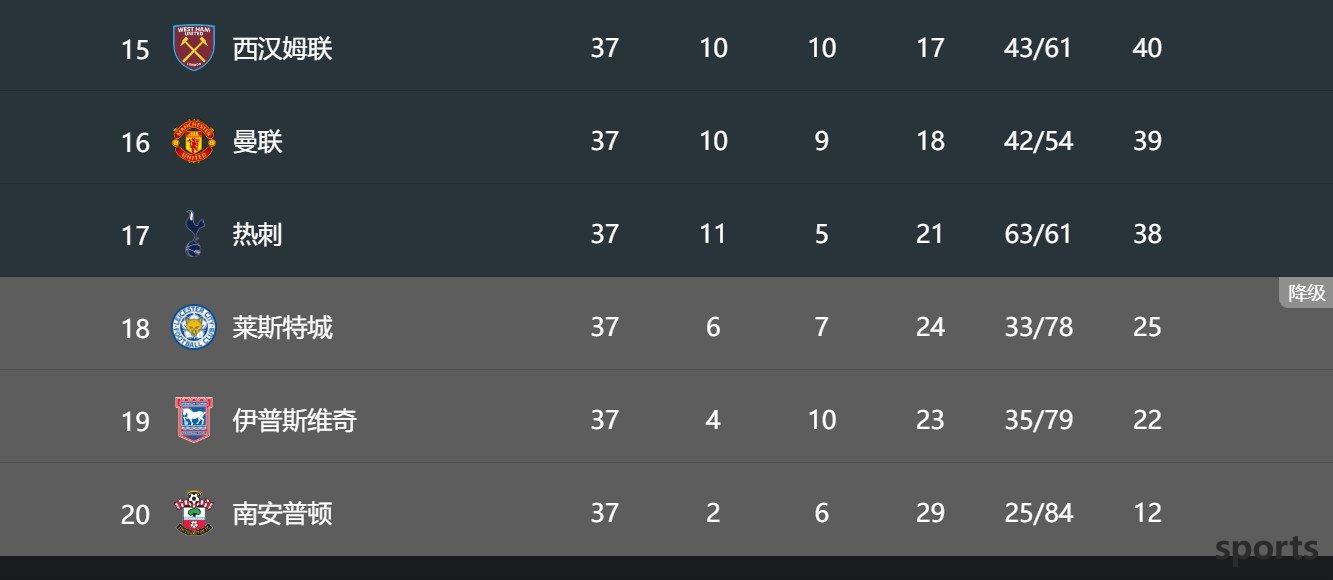Image resolution: width=1333 pixels, height=580 pixels.
Task: Click the rank 20 number
Action: click(135, 515)
